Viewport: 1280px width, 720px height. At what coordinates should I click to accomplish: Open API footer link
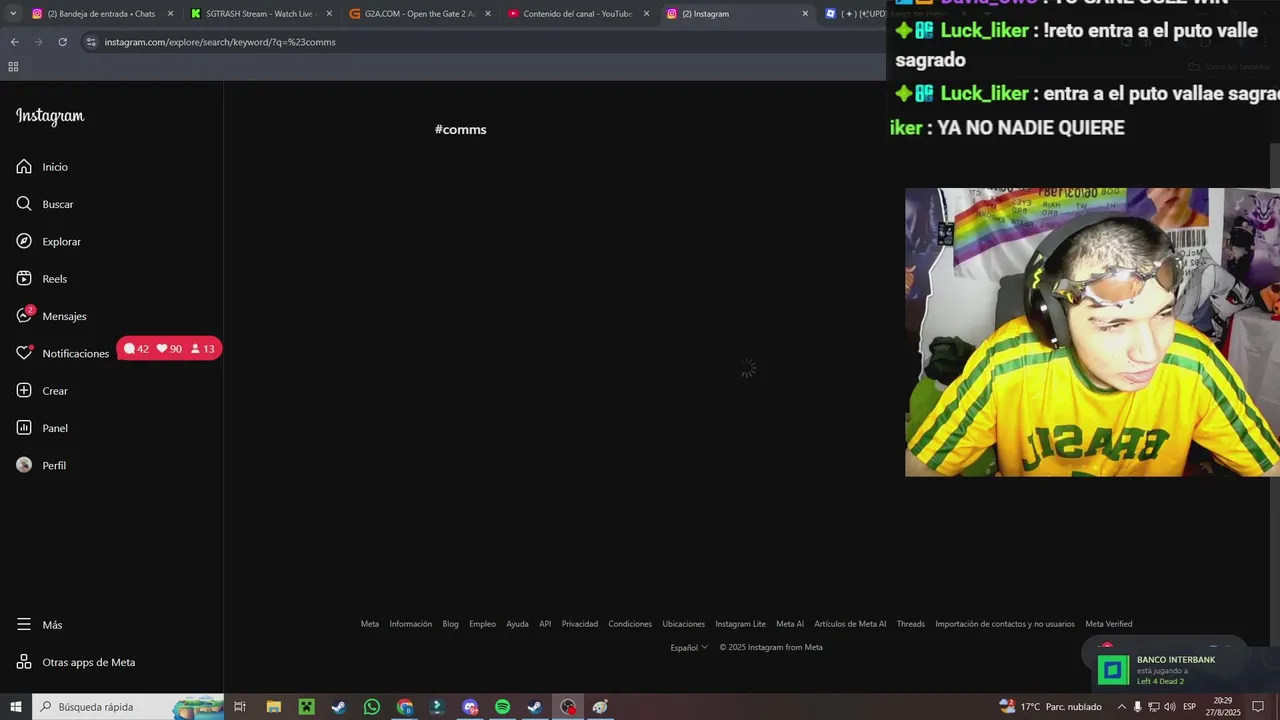tap(545, 624)
